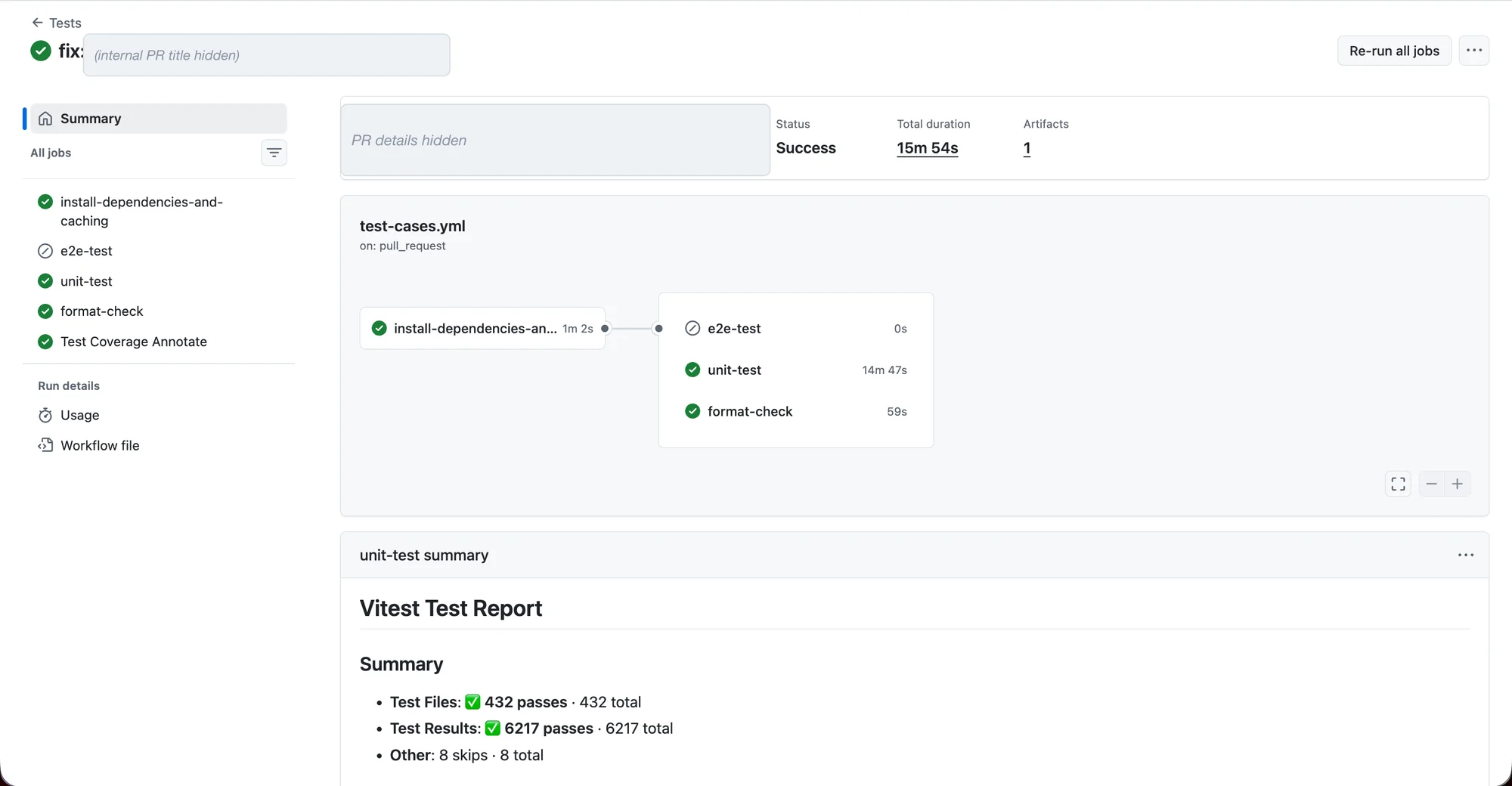Click the unit-test summary header text

pyautogui.click(x=424, y=555)
